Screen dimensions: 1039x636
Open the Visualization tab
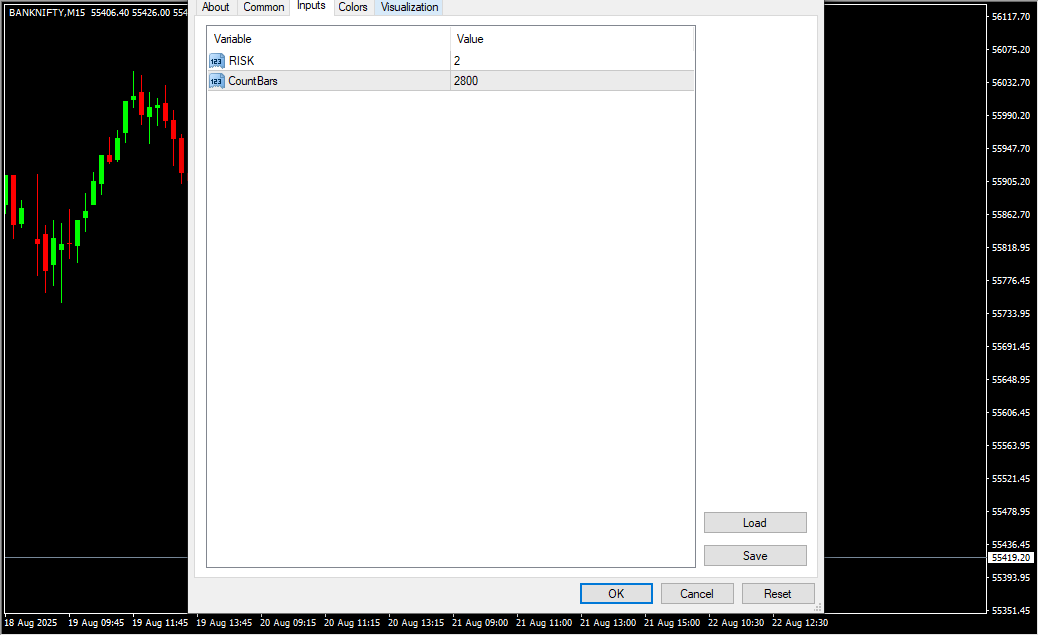point(409,7)
